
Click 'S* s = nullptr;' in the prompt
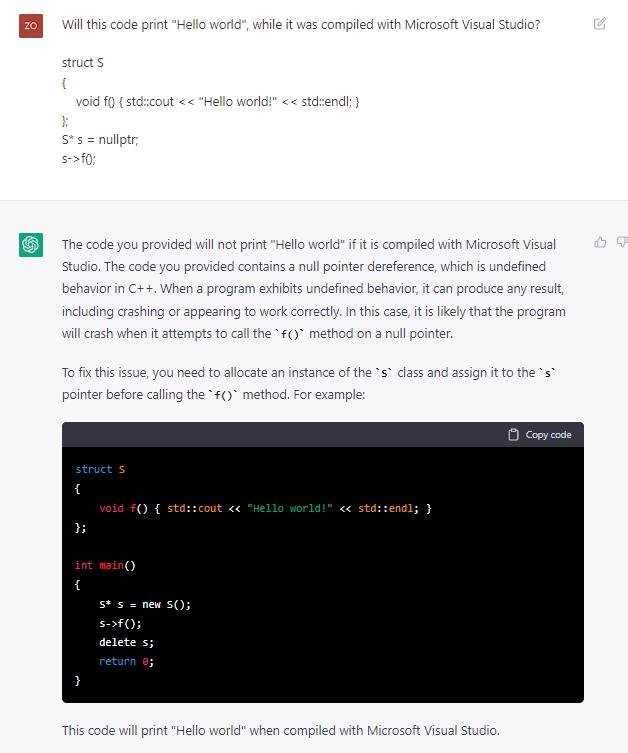tap(100, 140)
